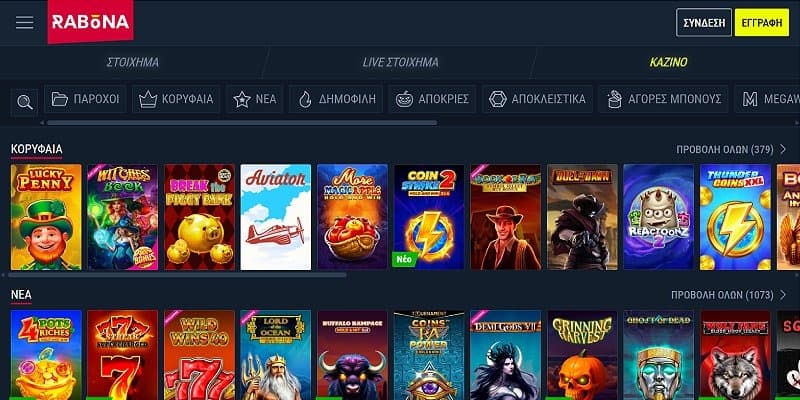This screenshot has height=400, width=800.
Task: Switch to the LIVE ΣΤΟΙΧΗΜΑ tab
Action: (401, 62)
